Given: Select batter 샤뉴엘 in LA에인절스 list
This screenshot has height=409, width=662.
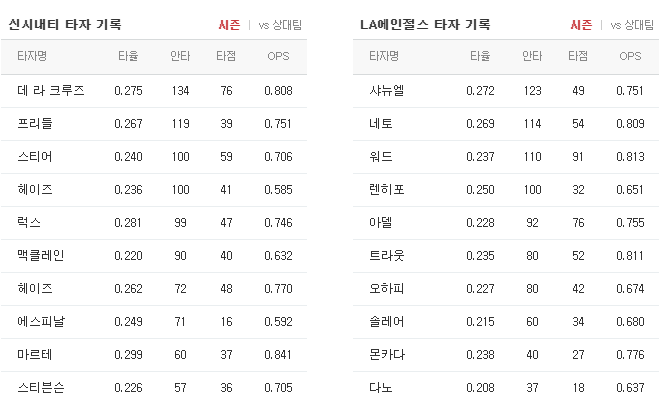Looking at the screenshot, I should (387, 91).
